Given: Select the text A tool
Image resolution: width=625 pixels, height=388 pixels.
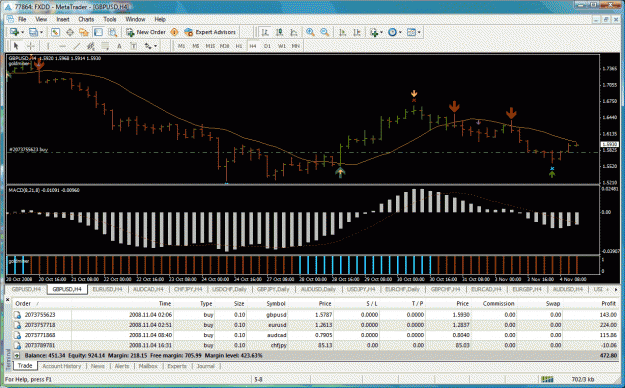Looking at the screenshot, I should (119, 46).
